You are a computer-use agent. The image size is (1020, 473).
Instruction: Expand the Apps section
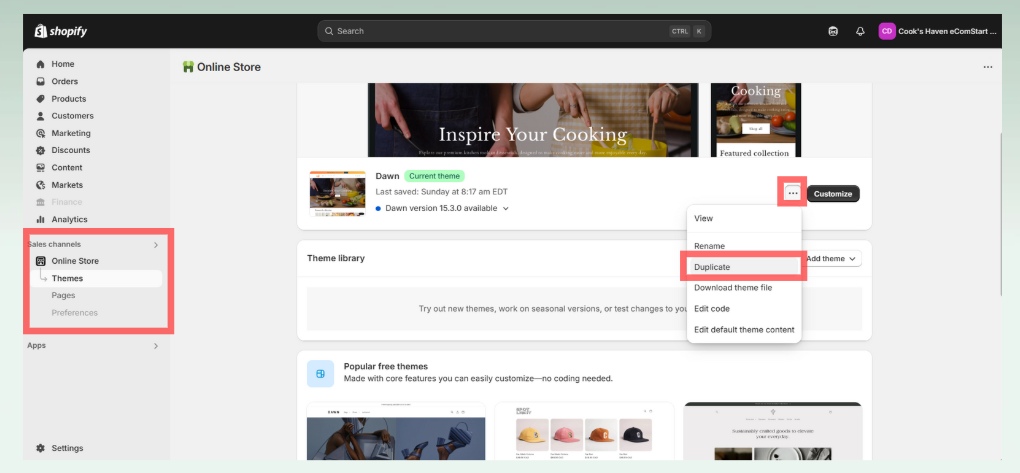pos(155,346)
